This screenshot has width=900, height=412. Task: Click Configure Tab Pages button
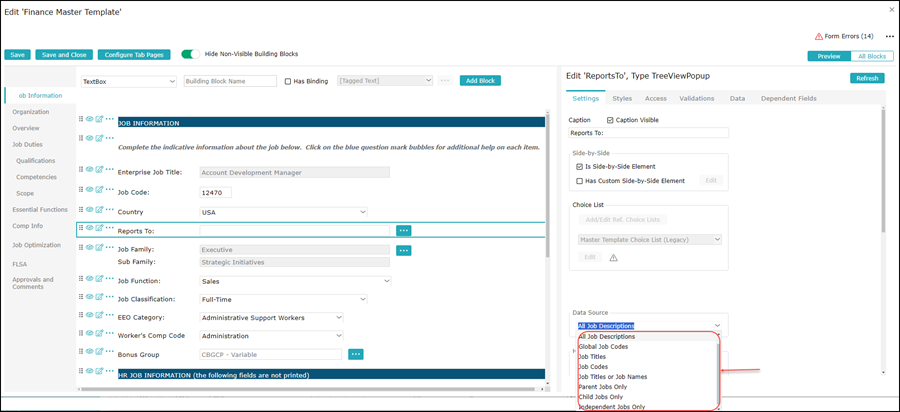pyautogui.click(x=134, y=55)
